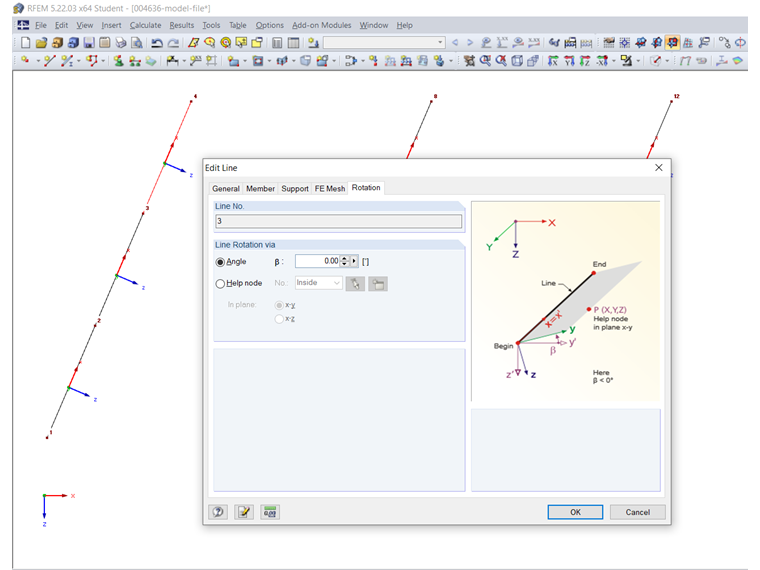
Task: Open the Table menu
Action: pyautogui.click(x=238, y=25)
